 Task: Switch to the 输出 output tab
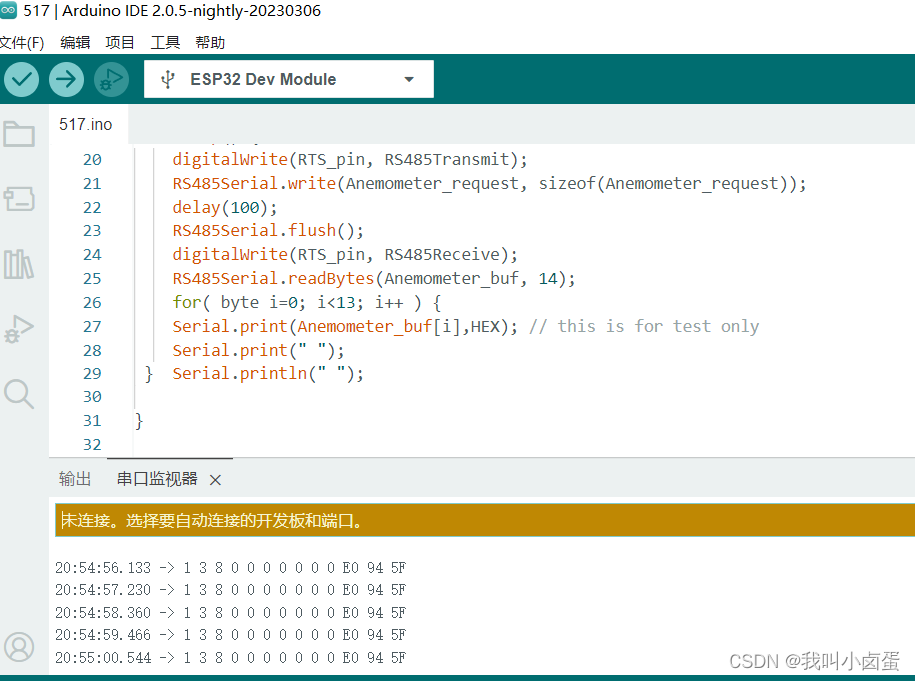tap(75, 479)
